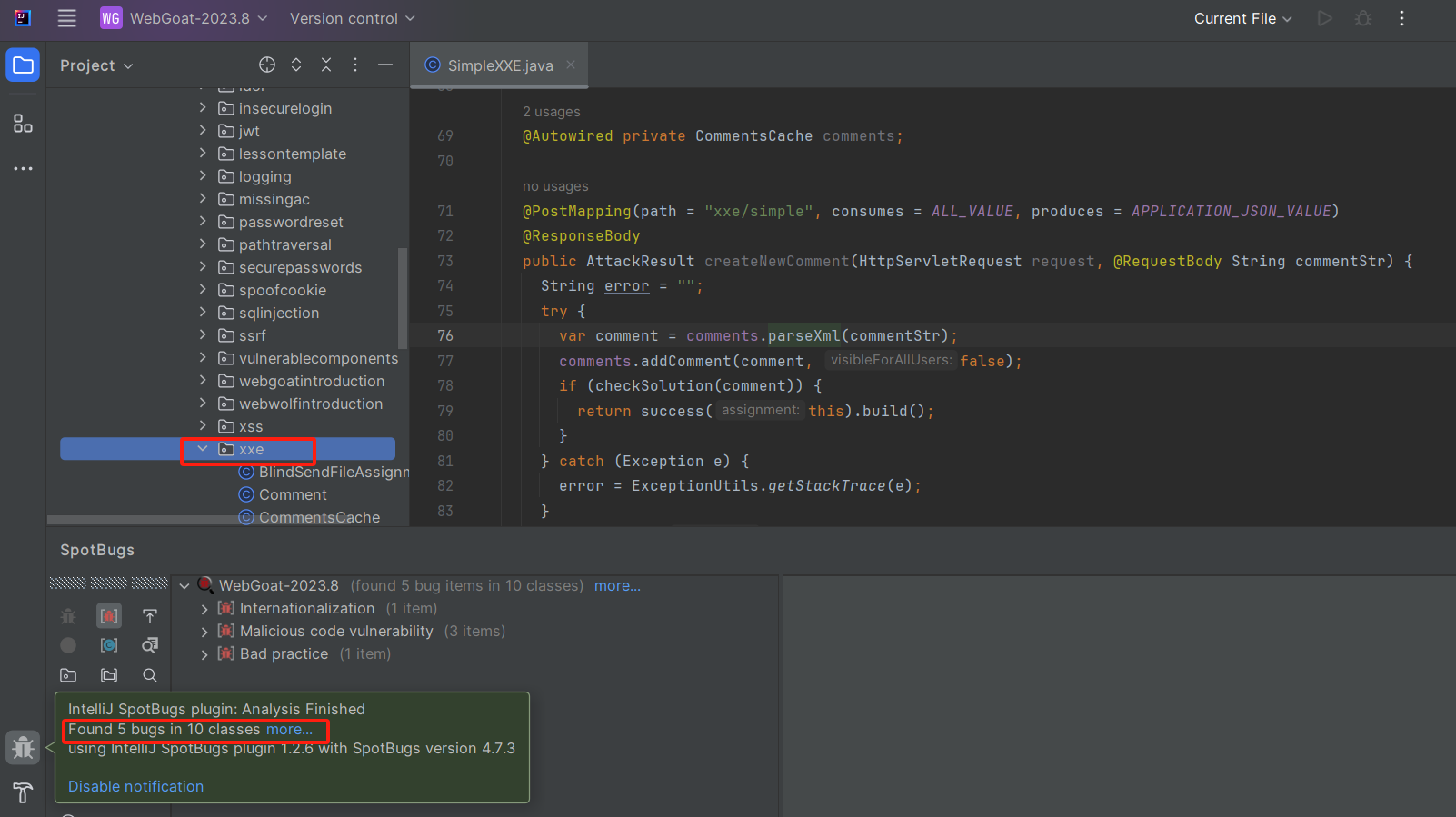Viewport: 1456px width, 817px height.
Task: Open the Project tool window icon
Action: click(23, 65)
